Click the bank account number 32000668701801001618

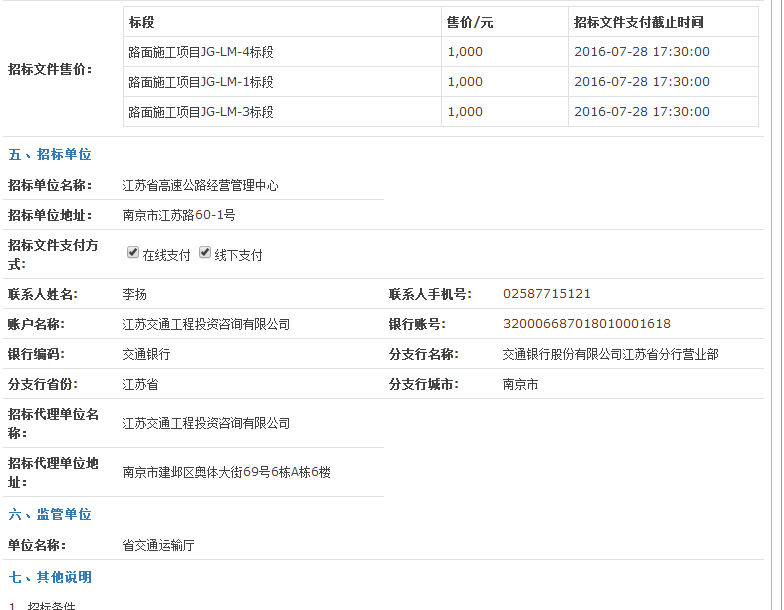coord(586,324)
